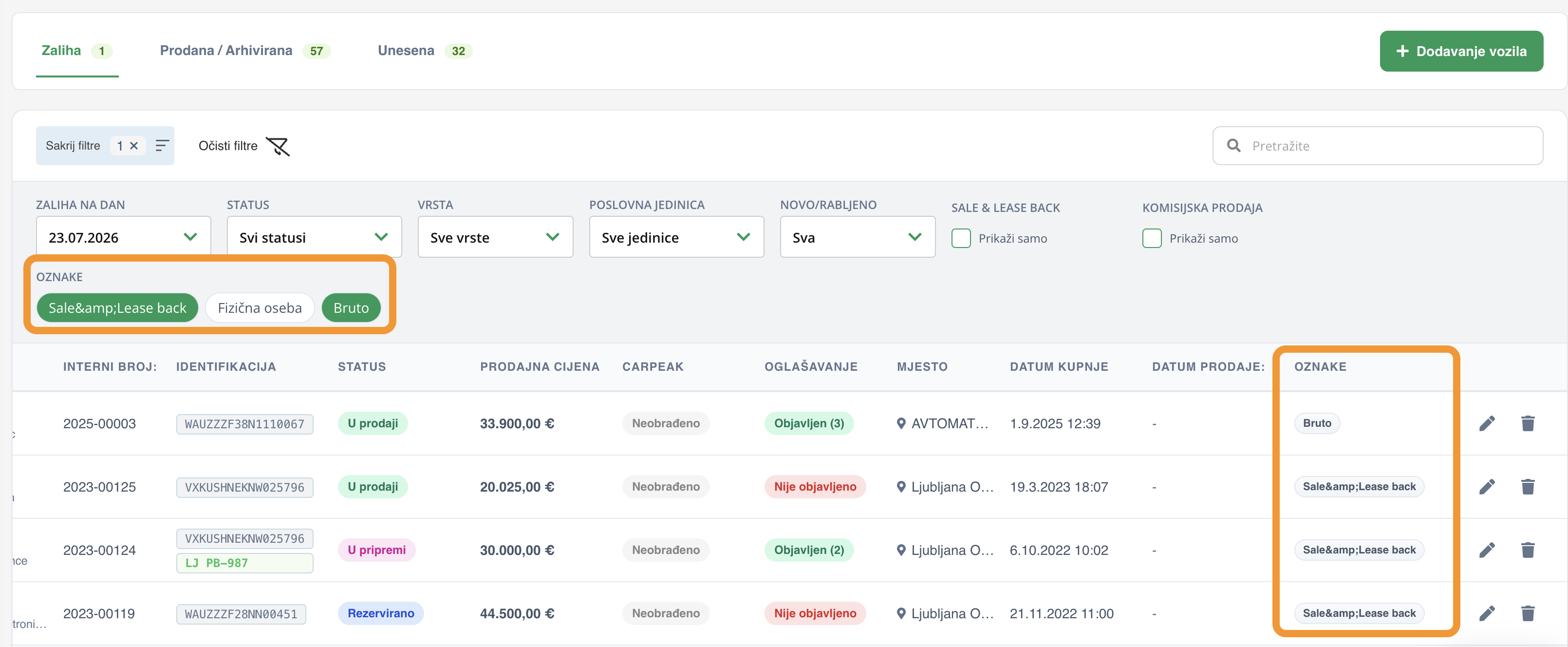
Task: Click the clear filters funnel icon
Action: (278, 146)
